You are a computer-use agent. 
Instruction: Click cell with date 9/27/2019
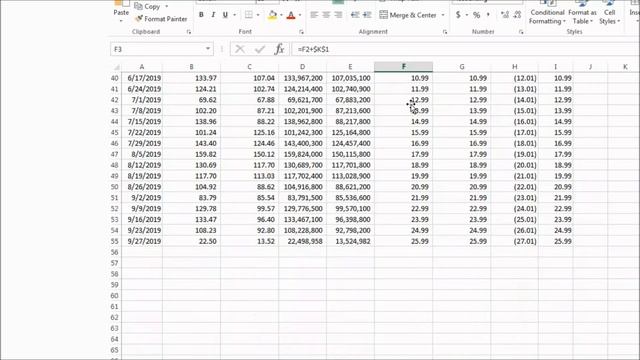pyautogui.click(x=142, y=241)
